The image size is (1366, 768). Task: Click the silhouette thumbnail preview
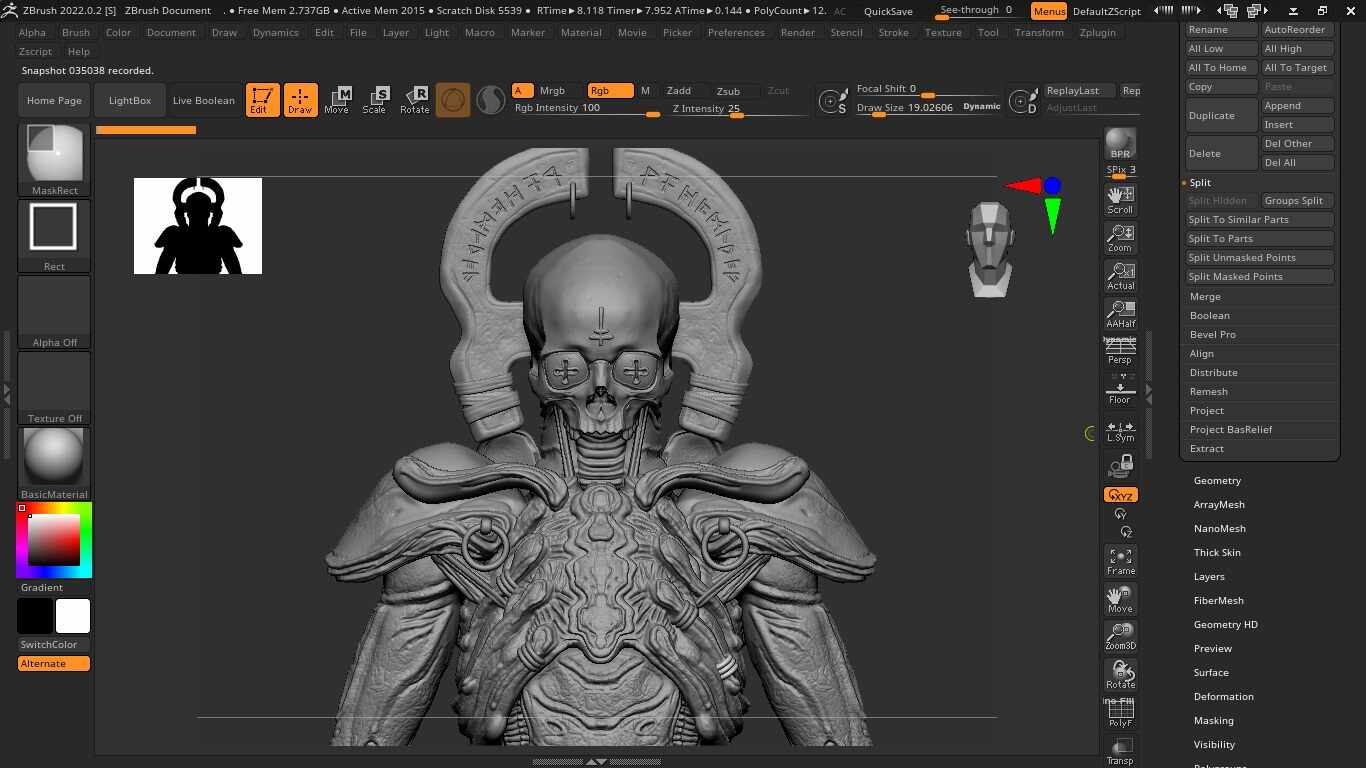point(198,226)
